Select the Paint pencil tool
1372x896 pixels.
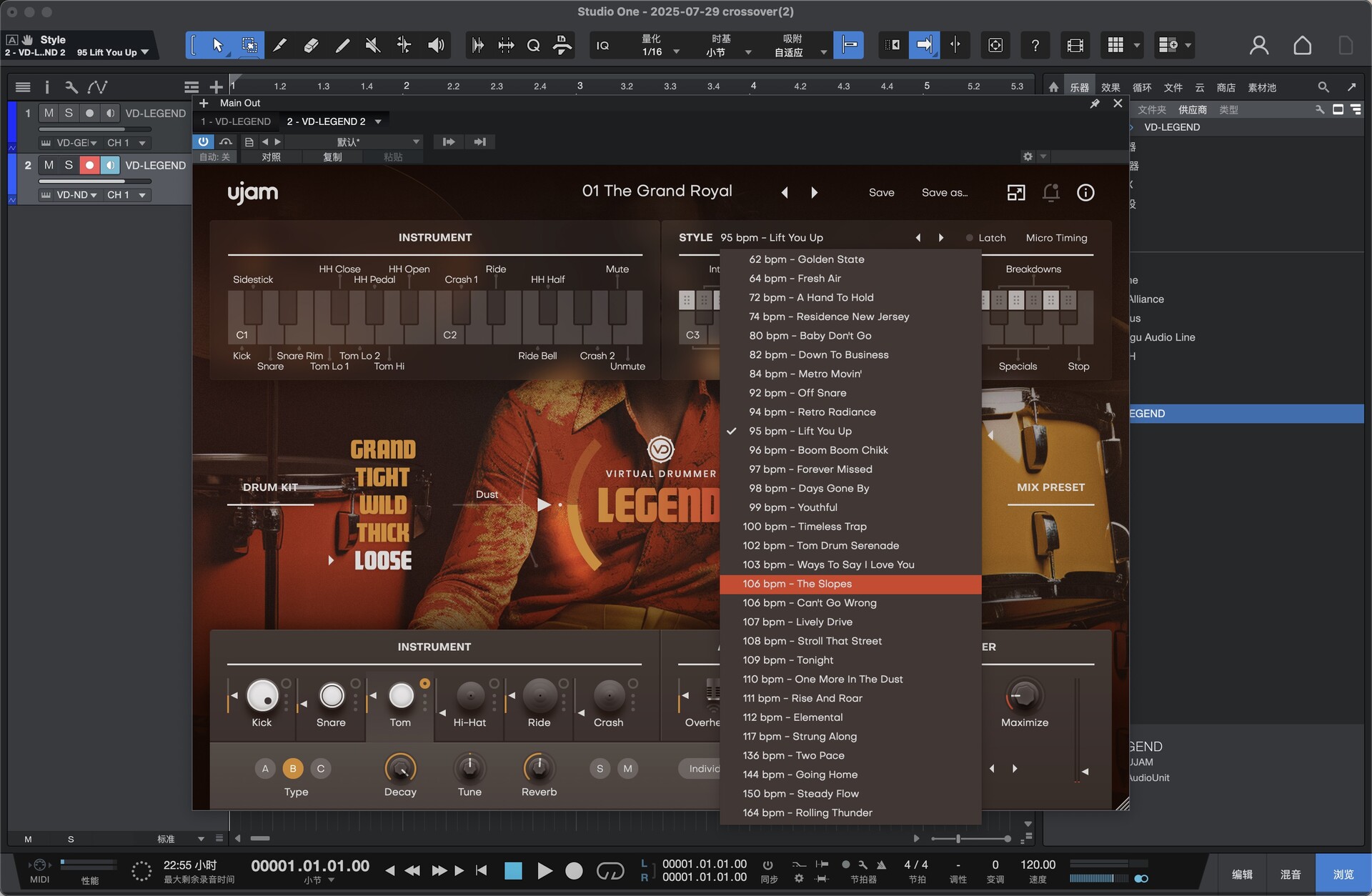342,45
